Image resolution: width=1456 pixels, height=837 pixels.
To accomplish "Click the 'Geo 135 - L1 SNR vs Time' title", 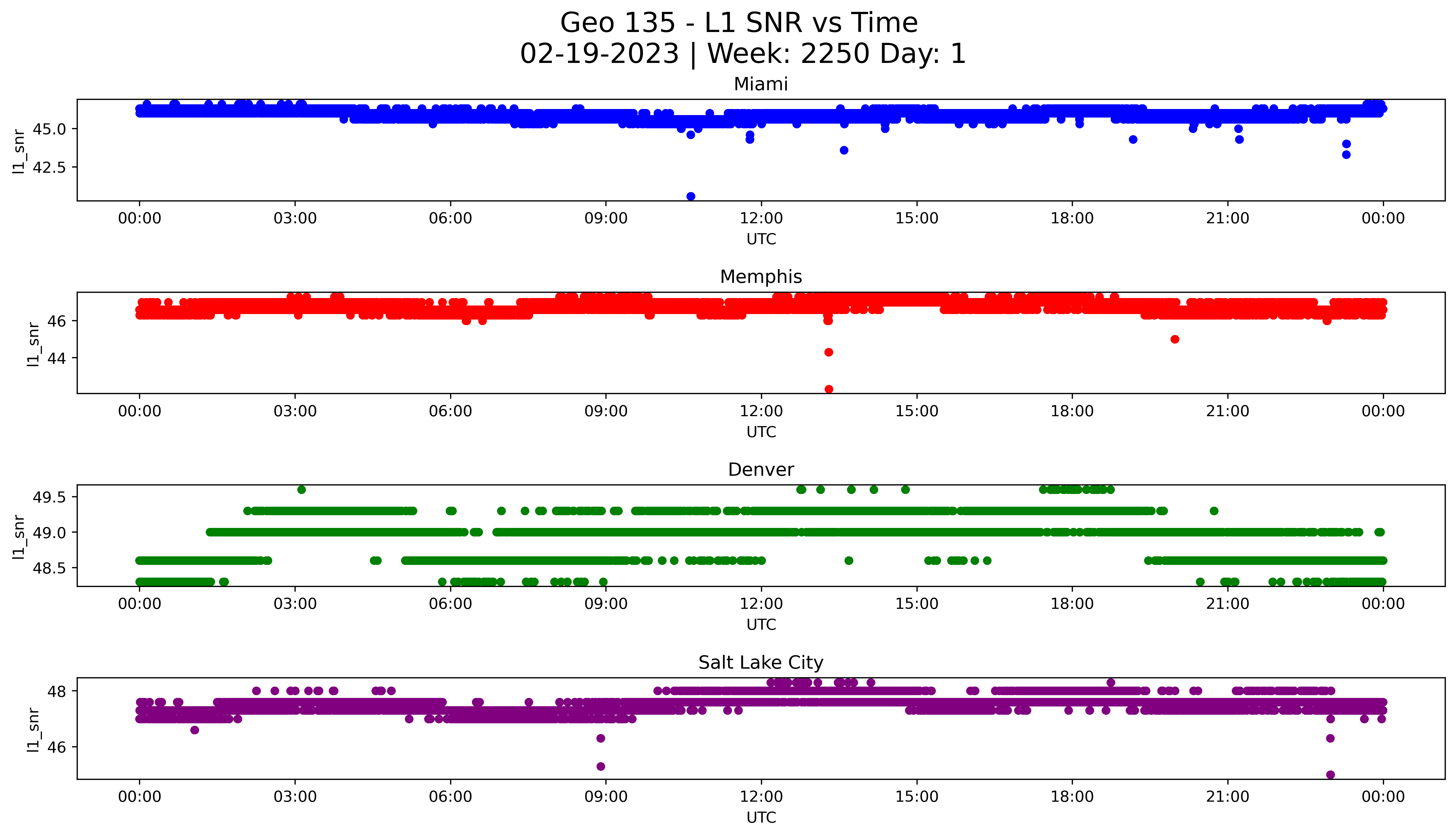I will 739,23.
